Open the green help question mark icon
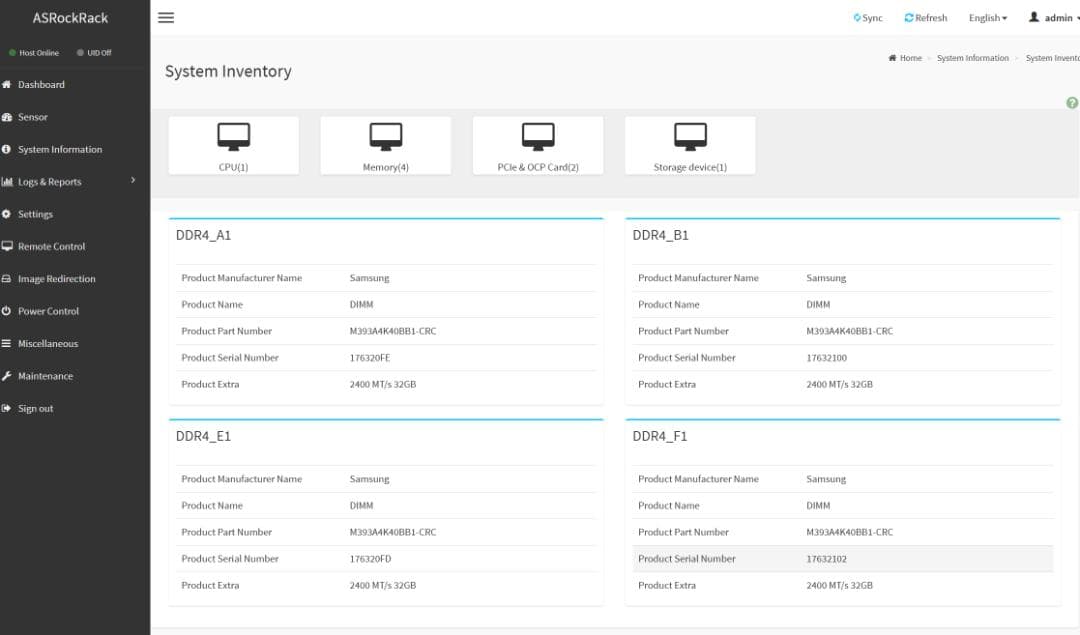 (x=1072, y=103)
